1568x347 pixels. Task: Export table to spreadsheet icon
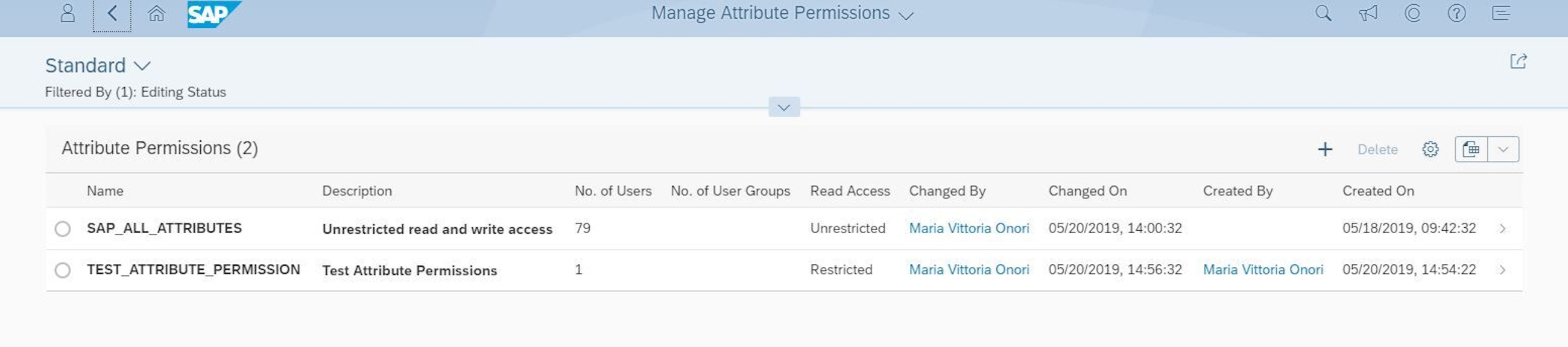coord(1472,149)
